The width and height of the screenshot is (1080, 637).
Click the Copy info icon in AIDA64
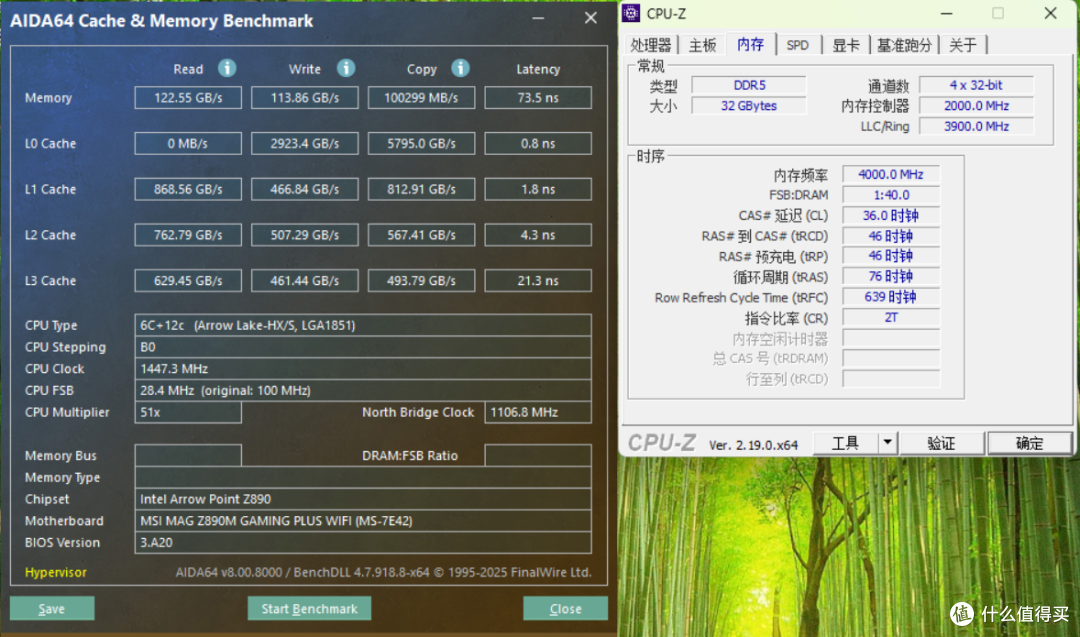tap(460, 68)
